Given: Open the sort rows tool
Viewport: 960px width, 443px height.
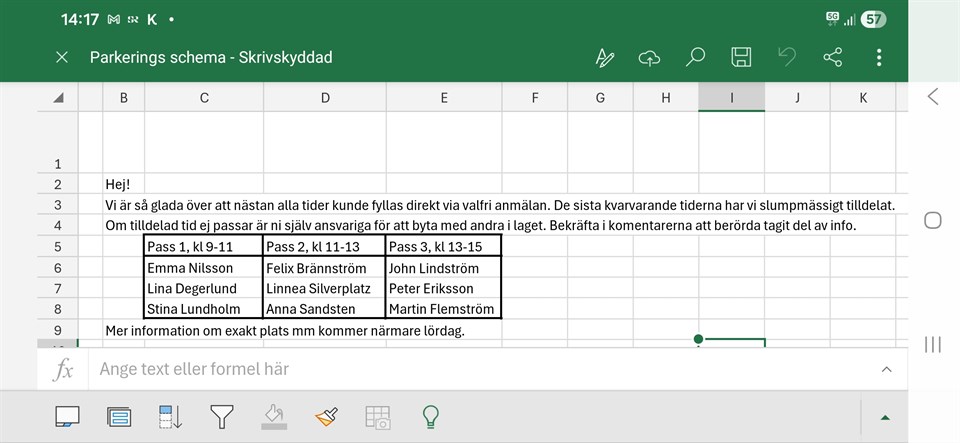Looking at the screenshot, I should tap(170, 416).
